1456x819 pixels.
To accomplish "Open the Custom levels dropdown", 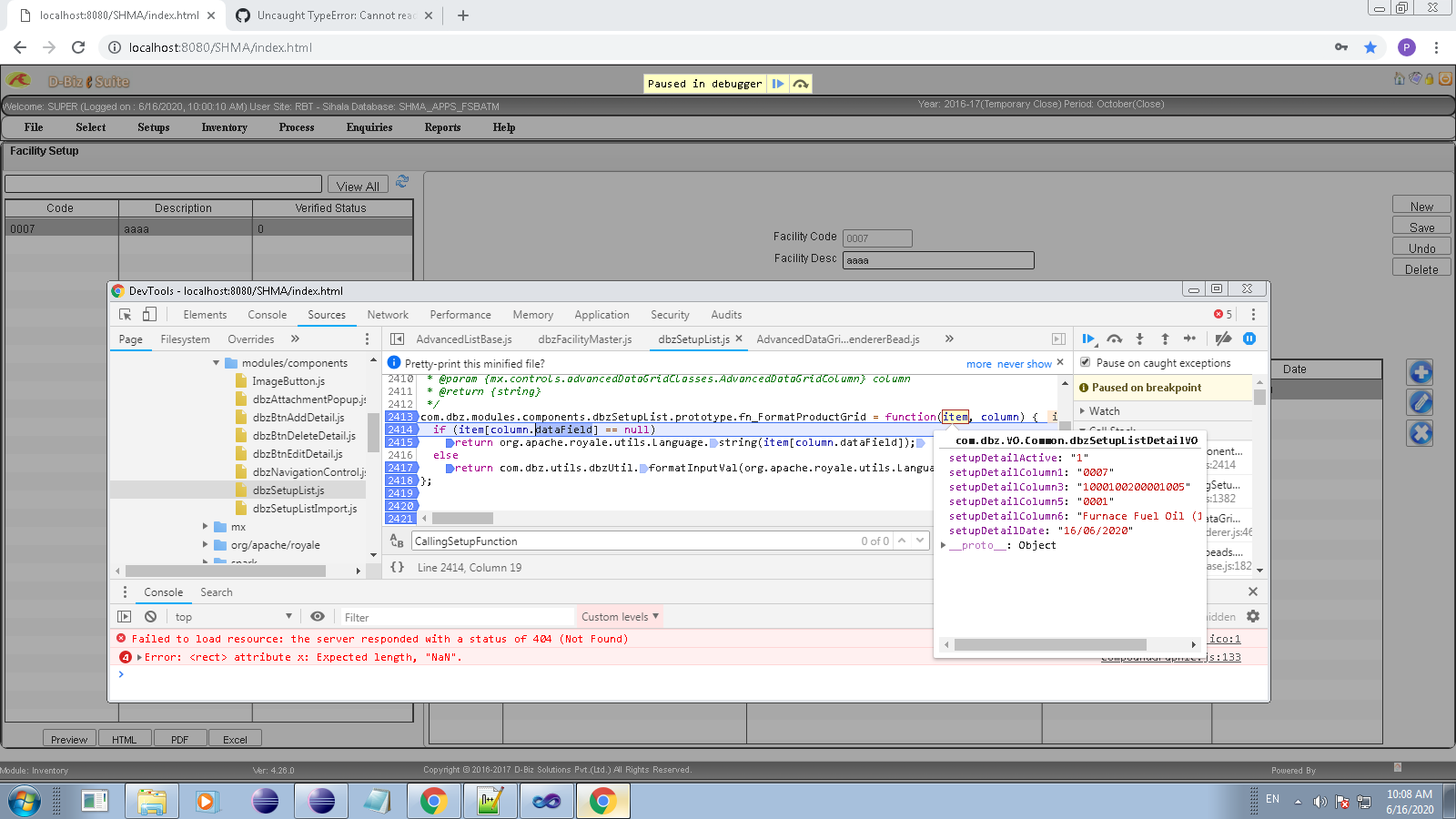I will click(620, 616).
